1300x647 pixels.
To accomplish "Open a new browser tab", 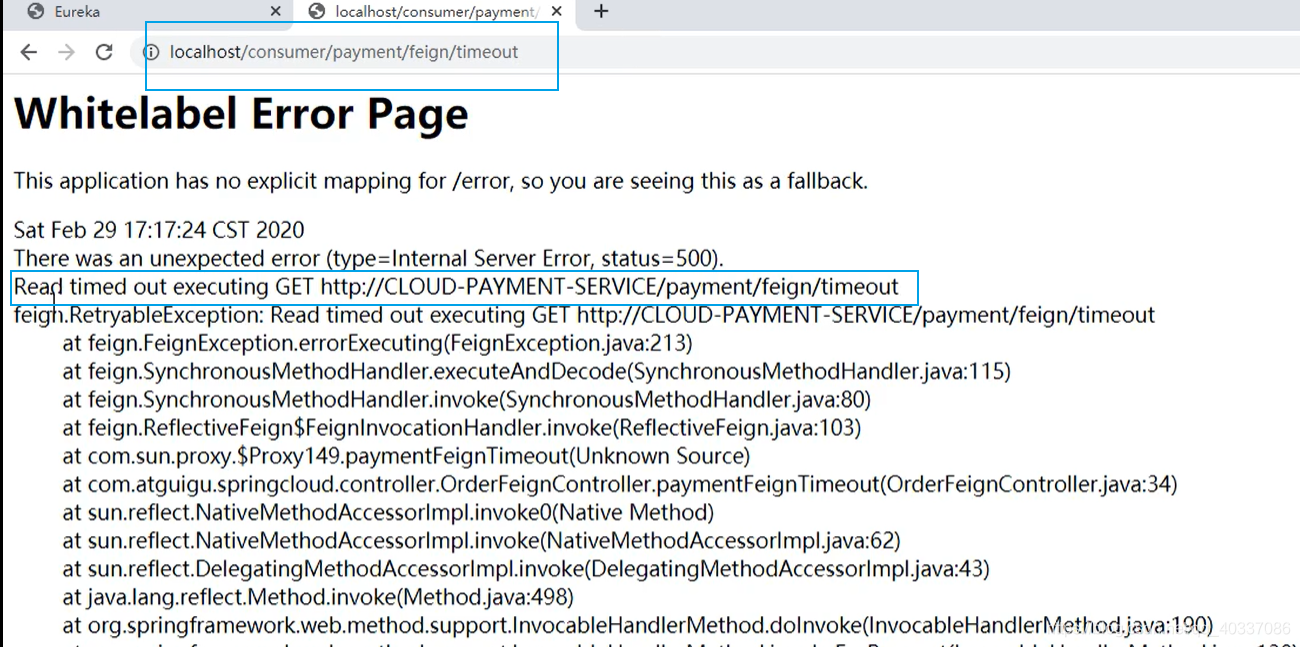I will pos(601,12).
